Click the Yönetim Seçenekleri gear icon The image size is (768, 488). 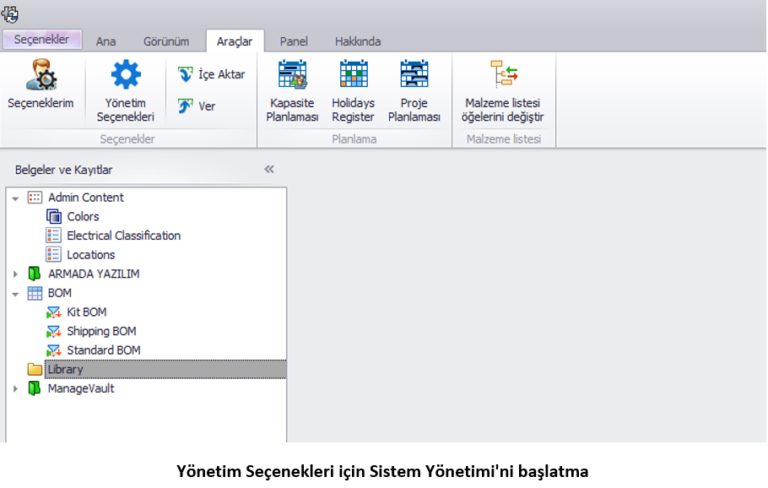(x=125, y=77)
